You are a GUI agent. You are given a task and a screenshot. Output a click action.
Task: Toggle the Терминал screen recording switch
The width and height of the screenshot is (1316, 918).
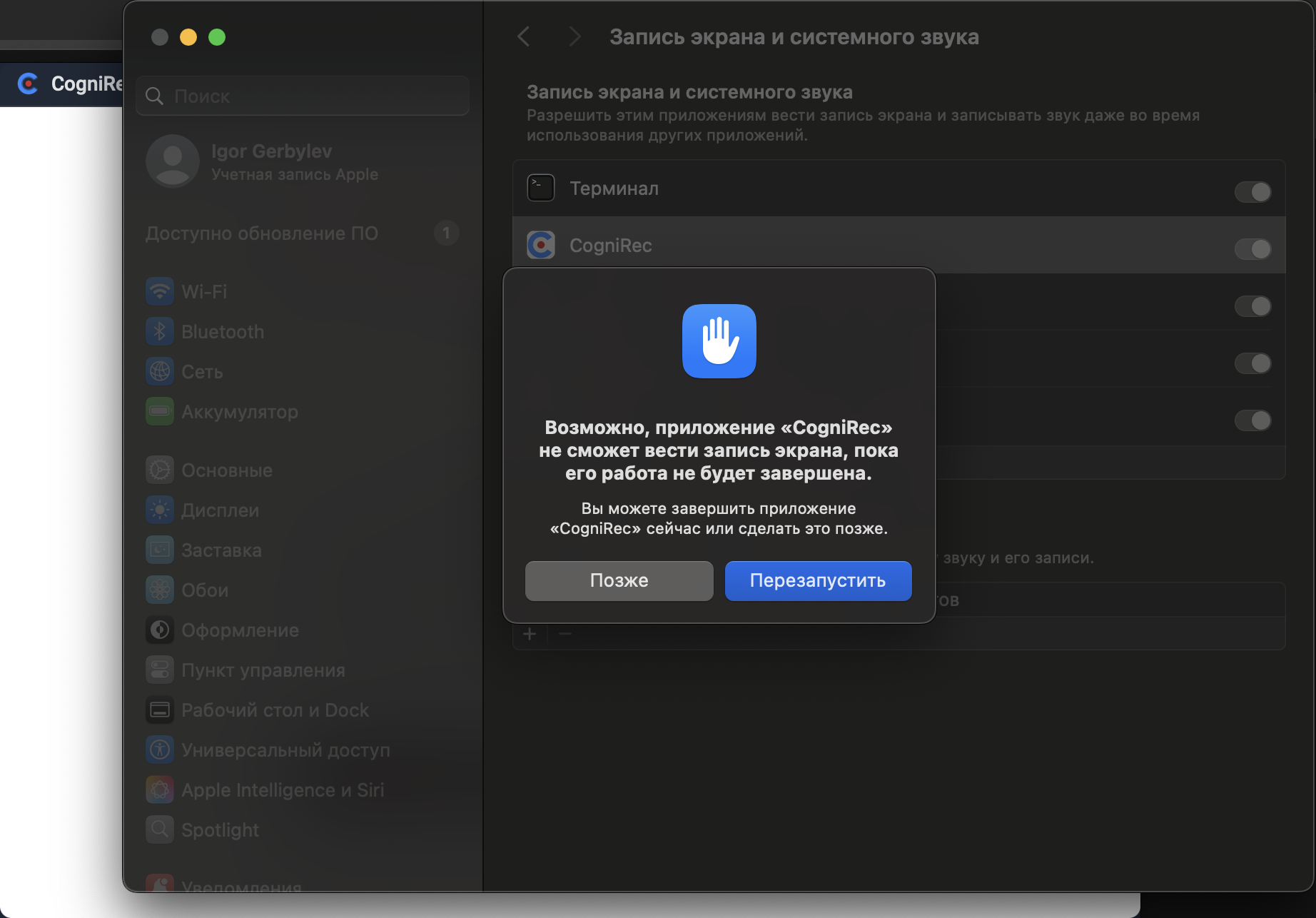point(1252,191)
